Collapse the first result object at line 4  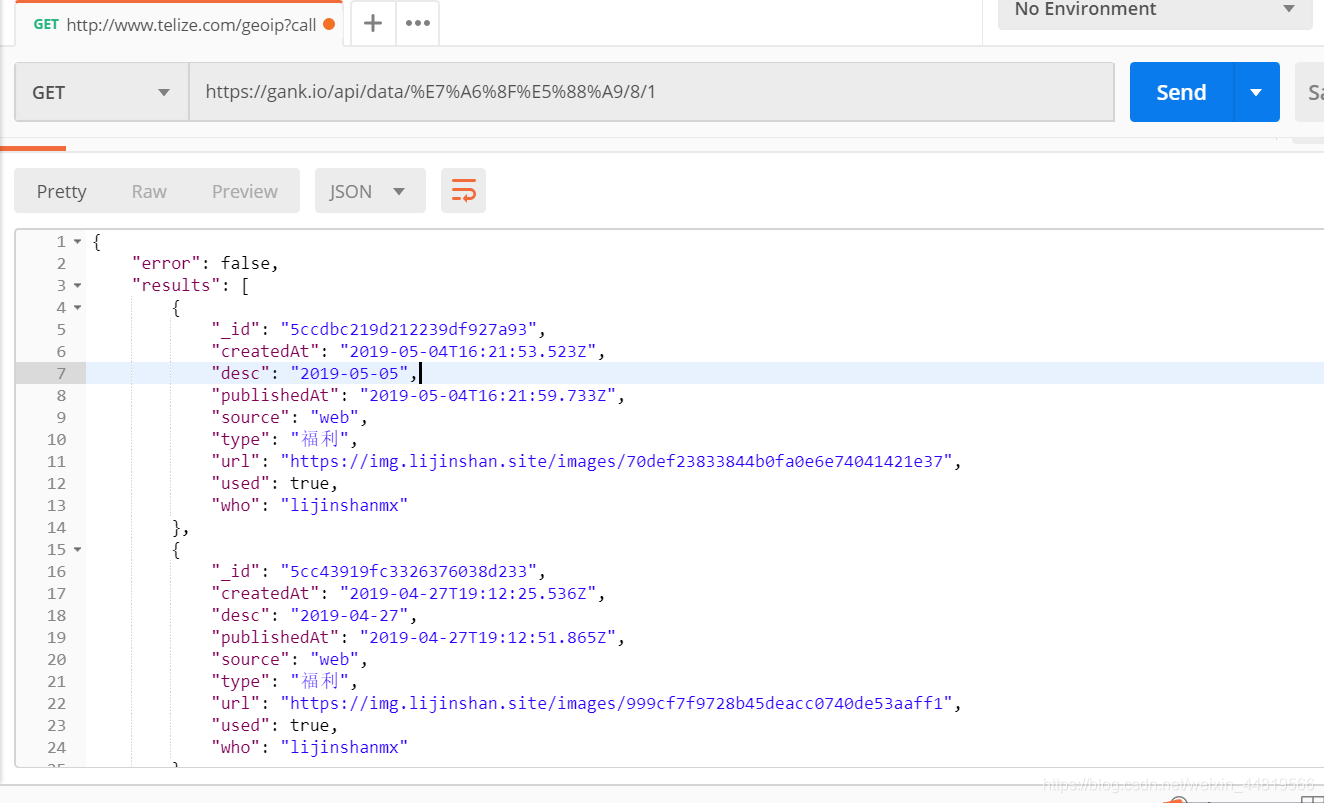pos(78,308)
